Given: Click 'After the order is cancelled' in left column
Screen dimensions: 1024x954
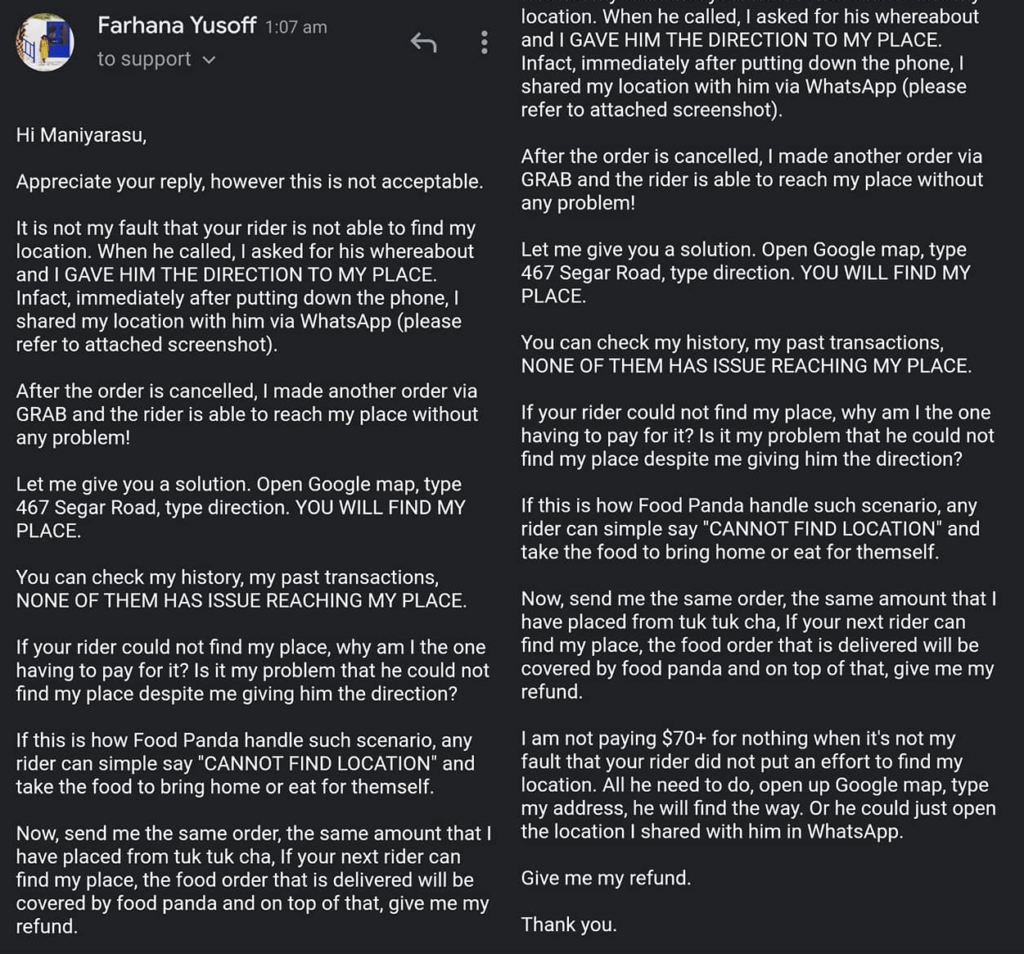Looking at the screenshot, I should pyautogui.click(x=136, y=391).
